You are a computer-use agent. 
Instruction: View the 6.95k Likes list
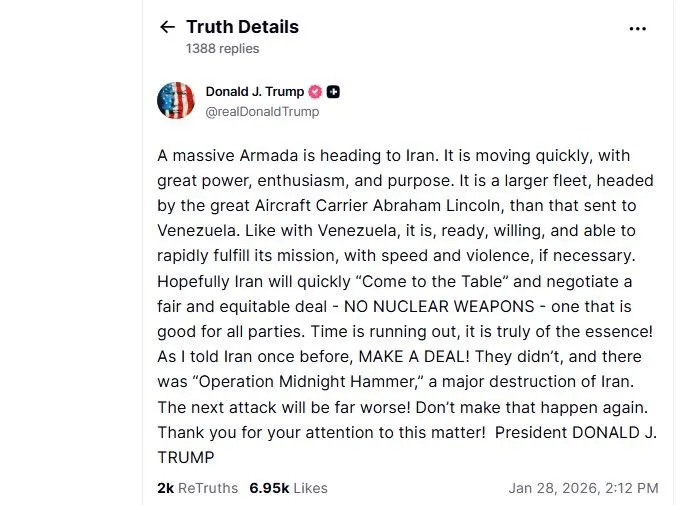(x=288, y=488)
